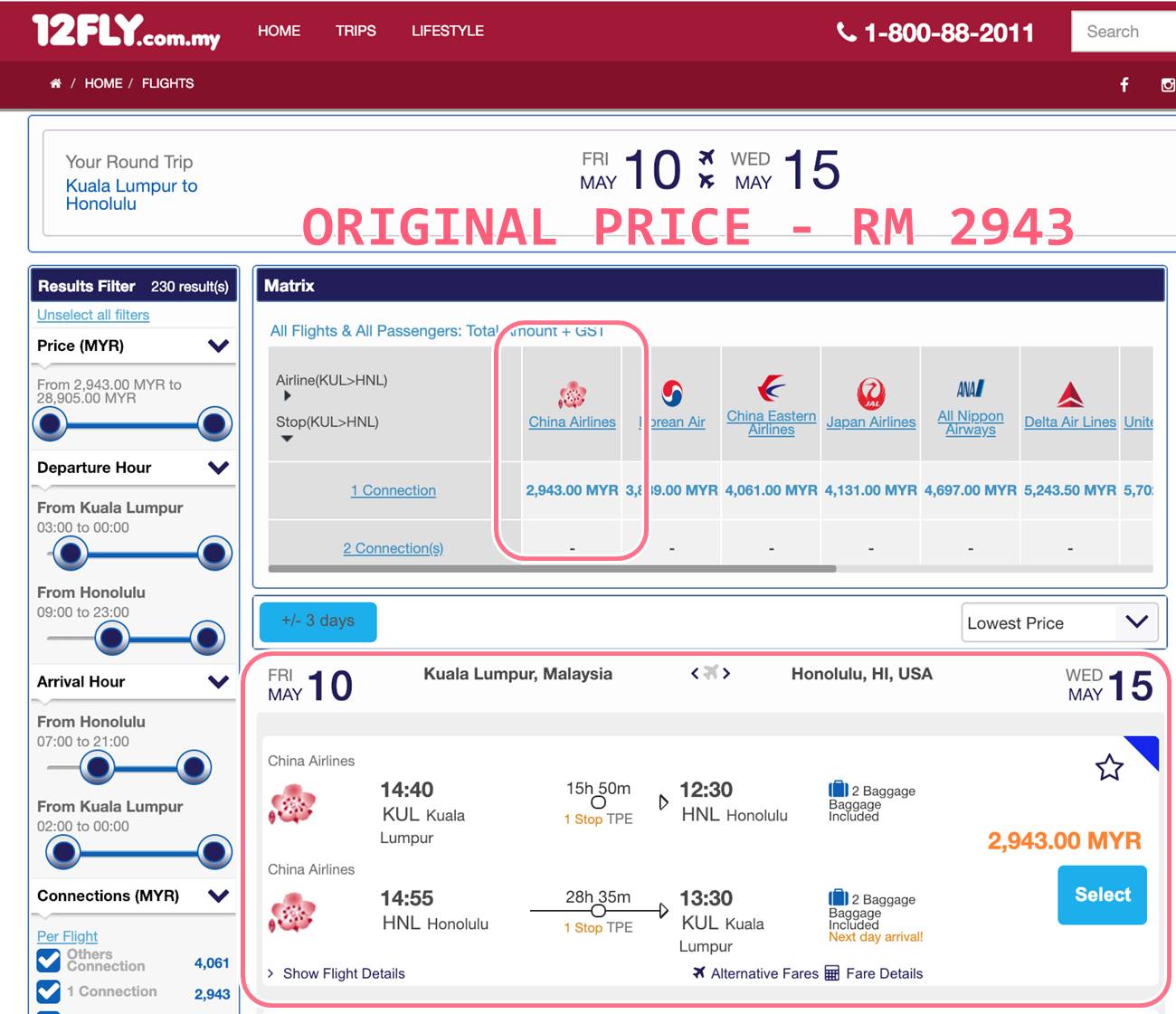Click plane icon beside Alternative Fares
Viewport: 1176px width, 1014px height.
pyautogui.click(x=698, y=973)
